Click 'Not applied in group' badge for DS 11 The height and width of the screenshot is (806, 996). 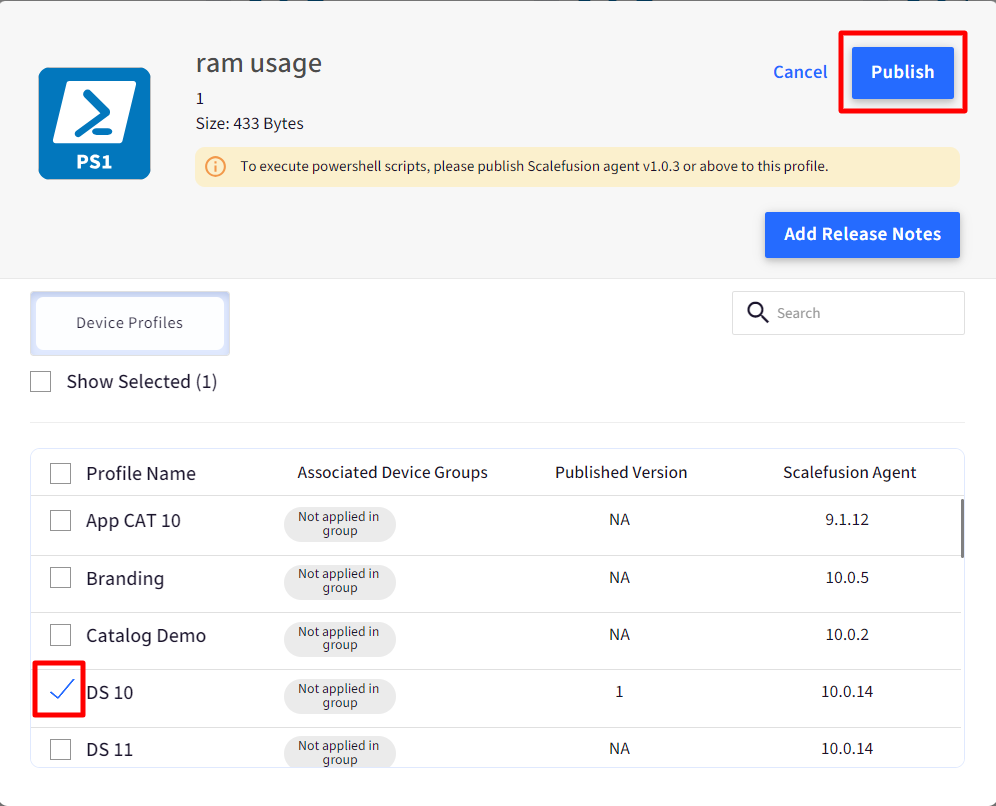coord(340,752)
